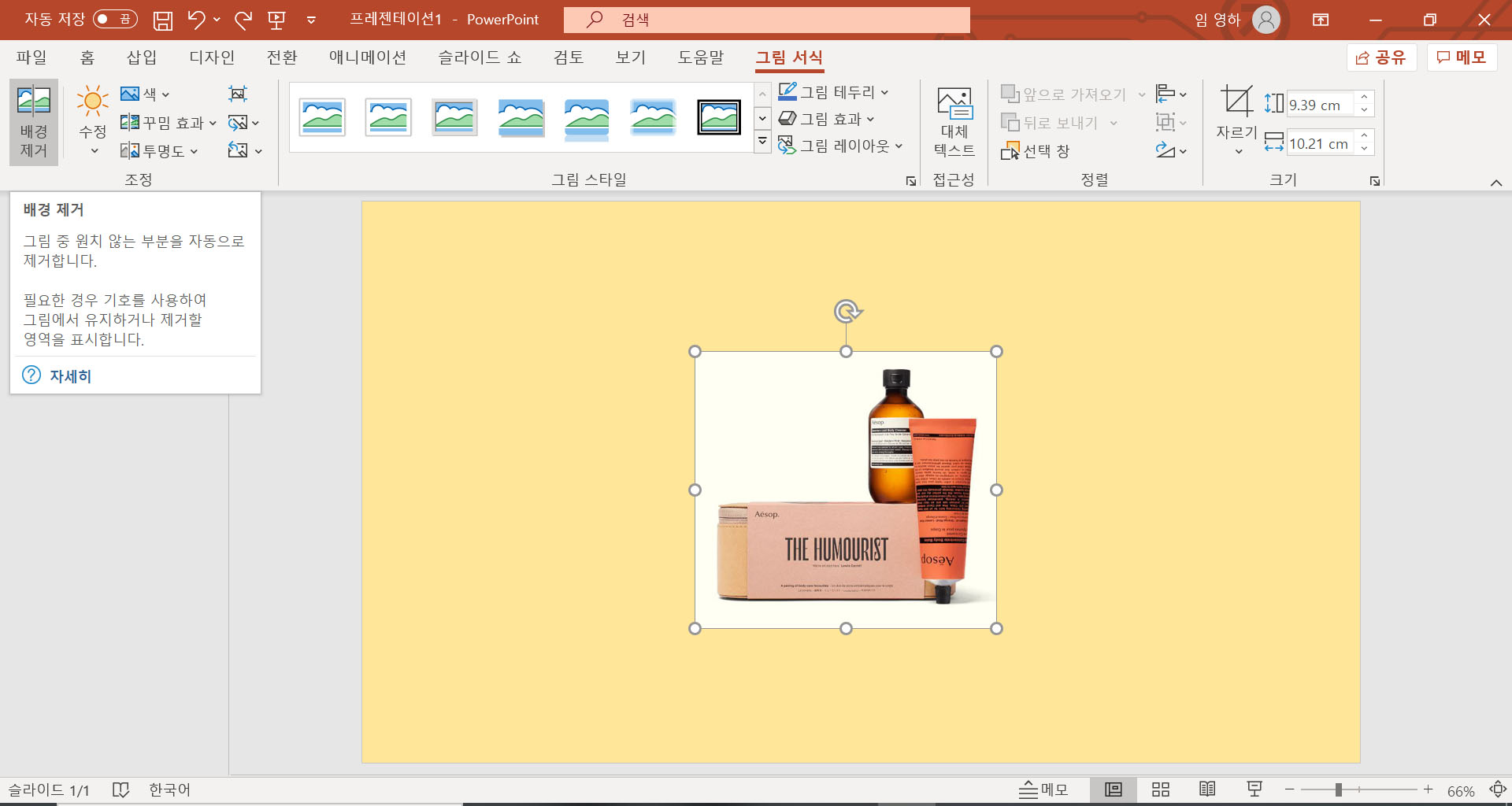Viewport: 1512px width, 806px height.
Task: Click the Remove Background (배경 제거) icon
Action: tap(34, 122)
